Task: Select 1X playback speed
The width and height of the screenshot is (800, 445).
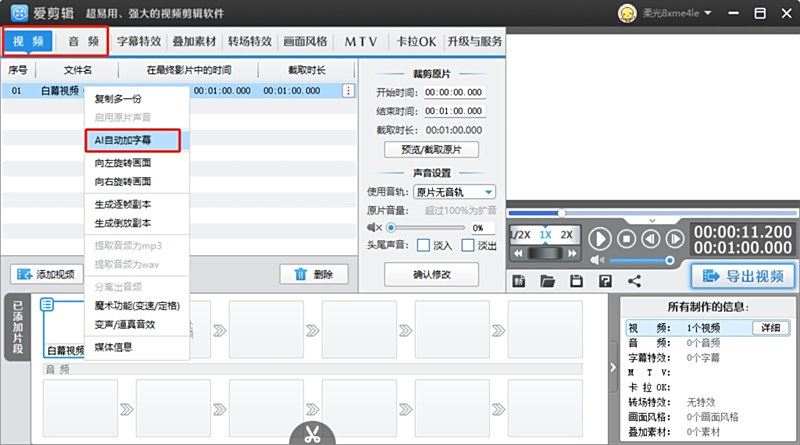Action: tap(545, 235)
